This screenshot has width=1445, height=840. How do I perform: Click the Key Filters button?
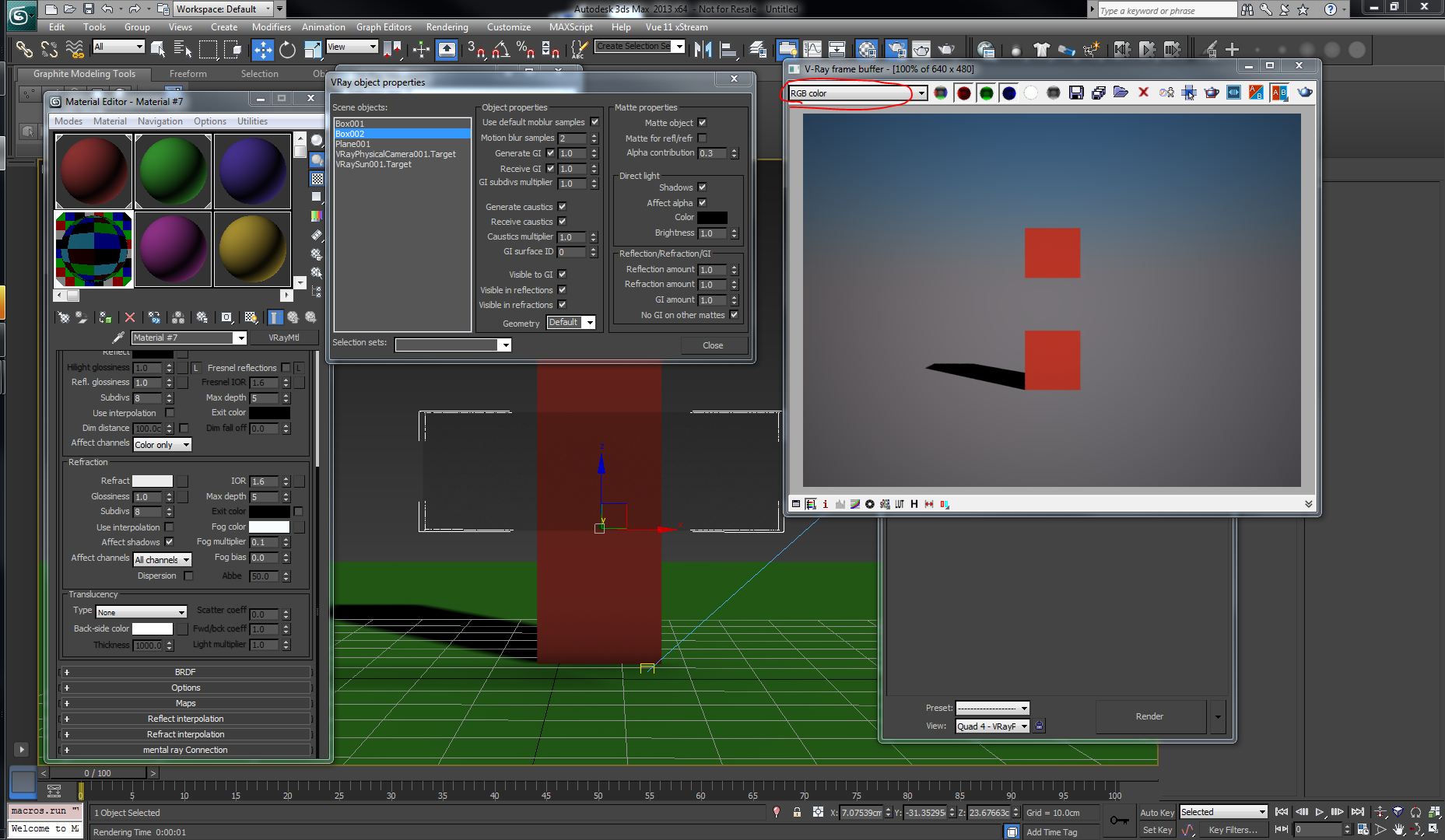pos(1233,830)
